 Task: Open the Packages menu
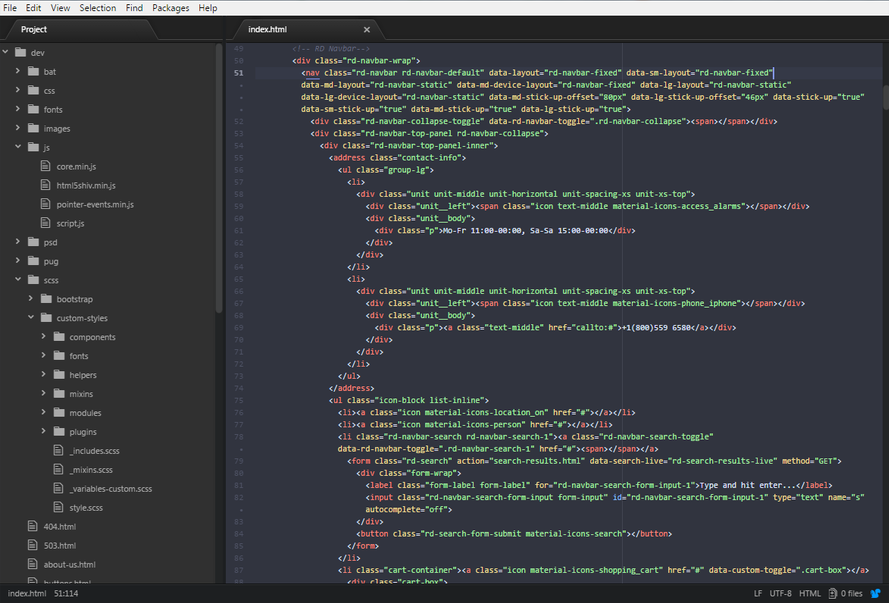171,7
